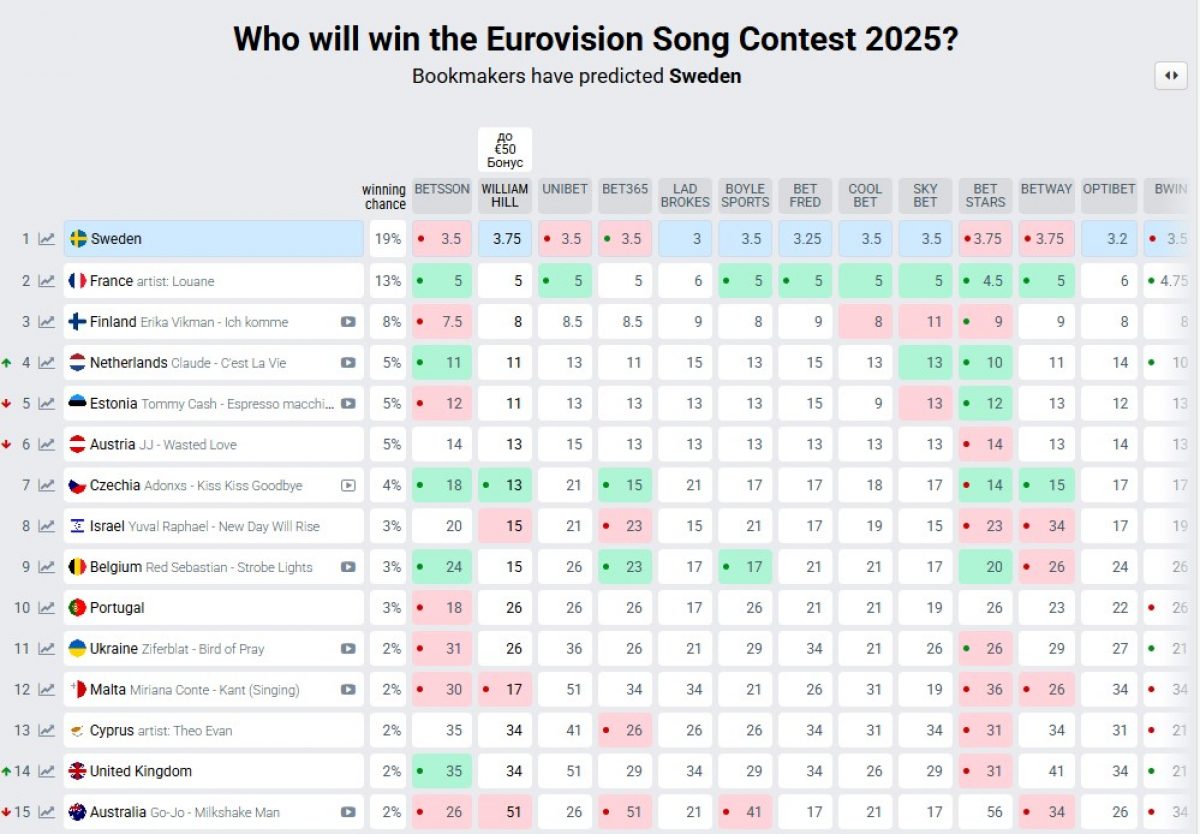Click France's Optibet odds of 6
Image resolution: width=1200 pixels, height=834 pixels.
click(1110, 281)
